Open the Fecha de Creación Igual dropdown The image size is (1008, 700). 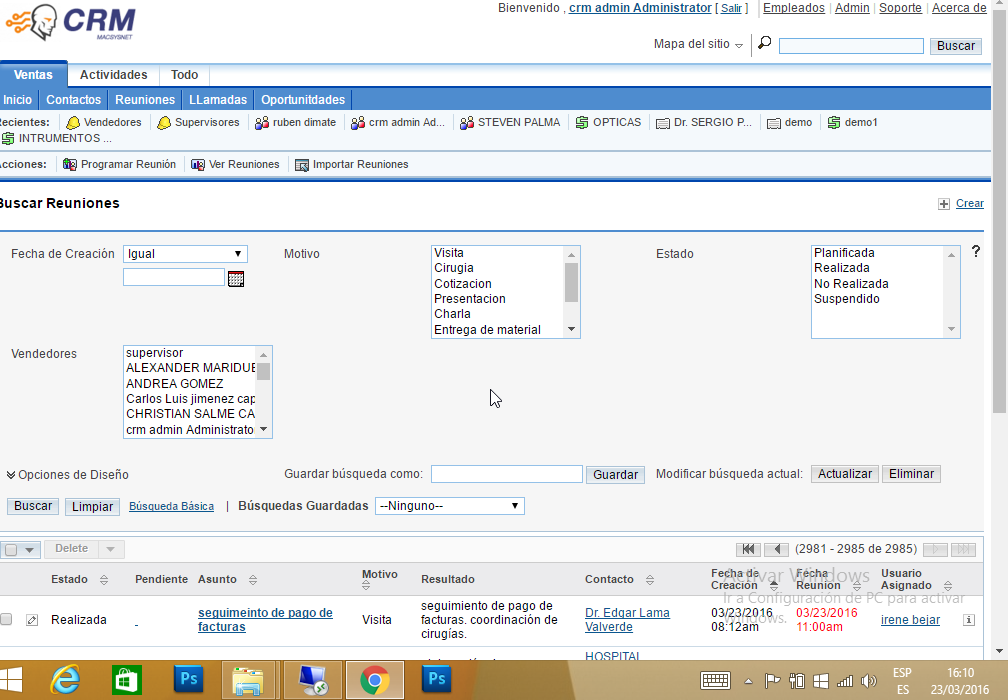[x=185, y=254]
